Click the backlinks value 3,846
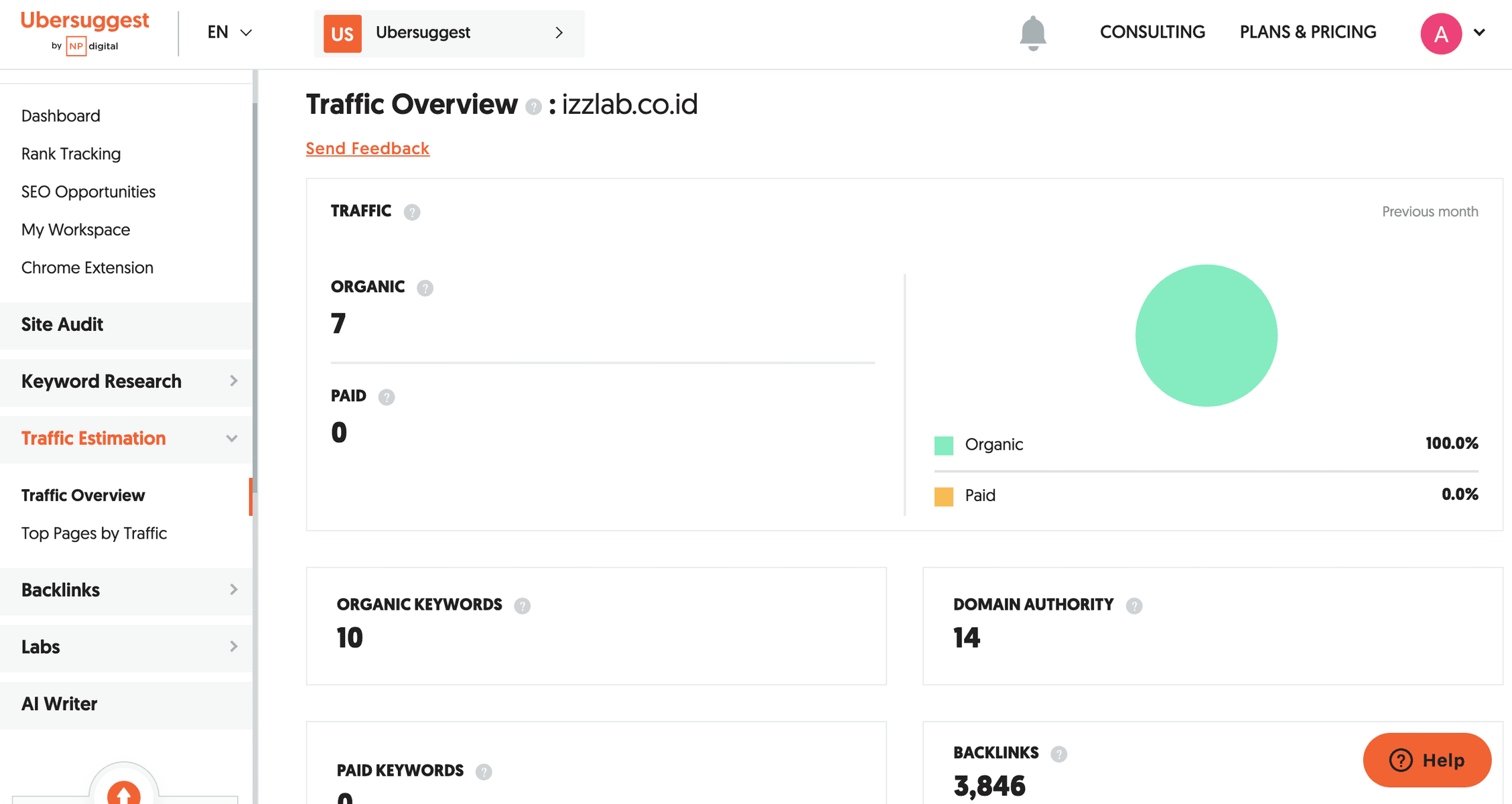1512x804 pixels. point(989,787)
